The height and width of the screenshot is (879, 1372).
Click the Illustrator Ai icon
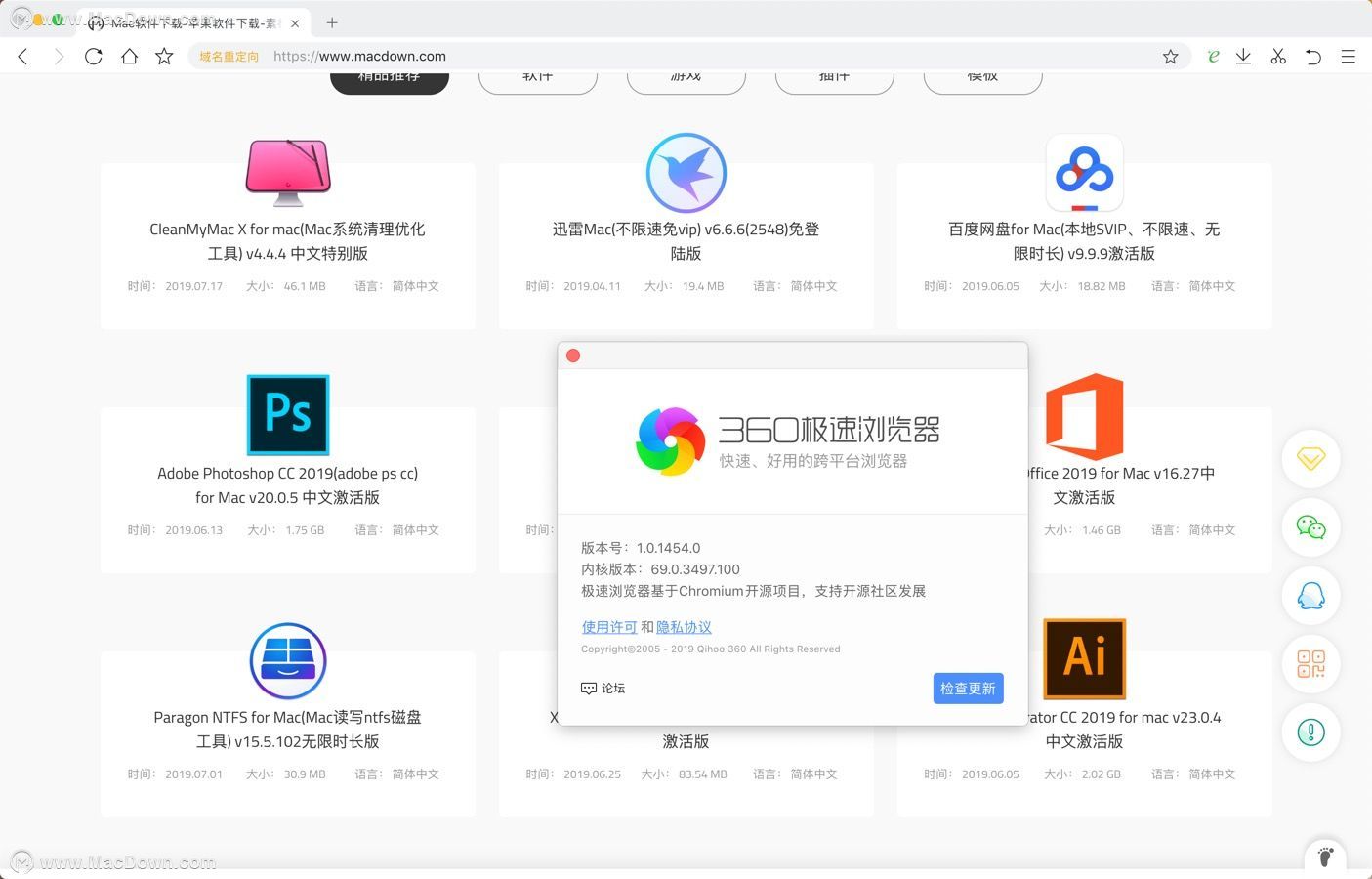1085,658
